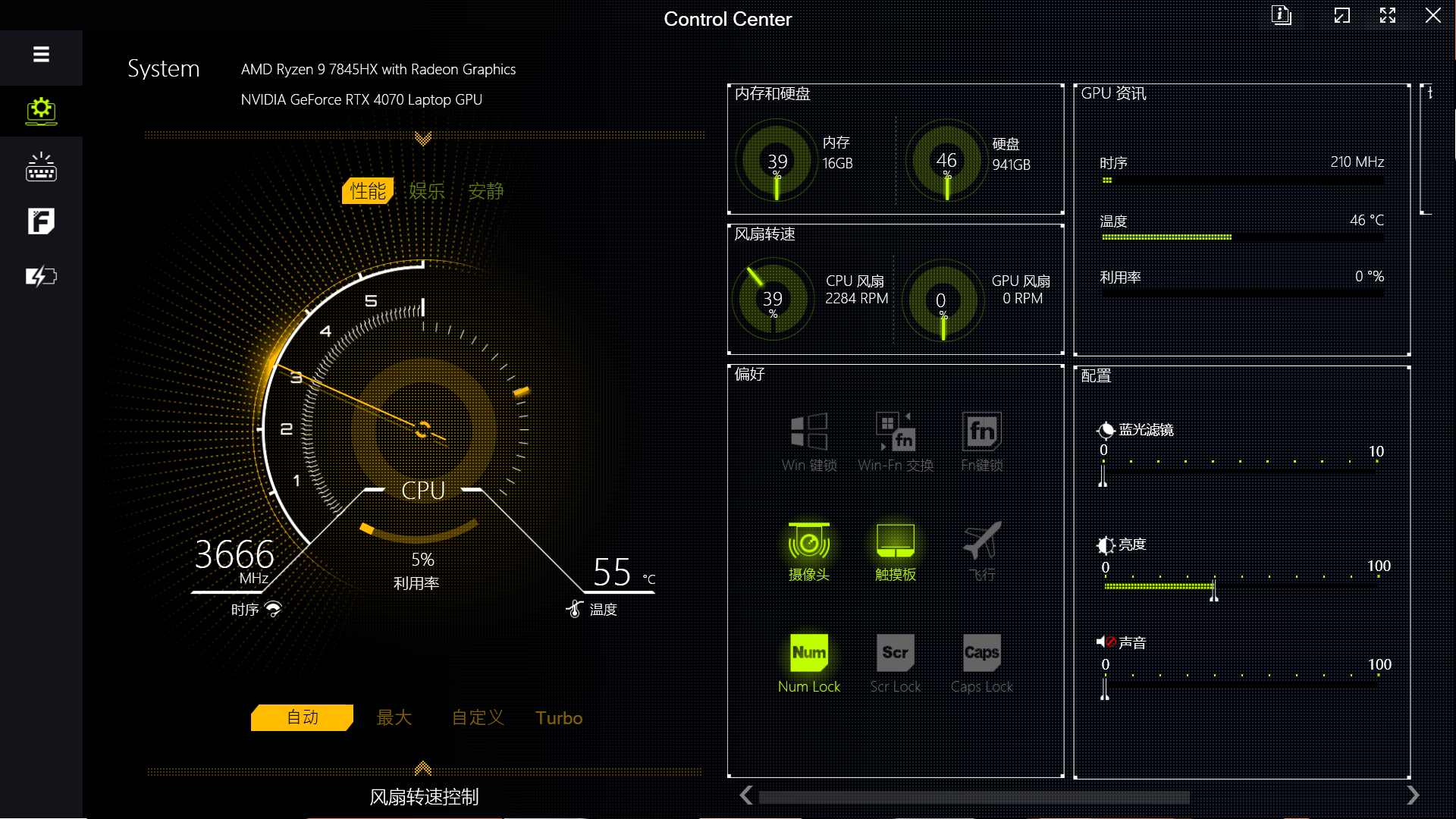Open the keyboard backlight settings icon
Image resolution: width=1456 pixels, height=819 pixels.
41,167
